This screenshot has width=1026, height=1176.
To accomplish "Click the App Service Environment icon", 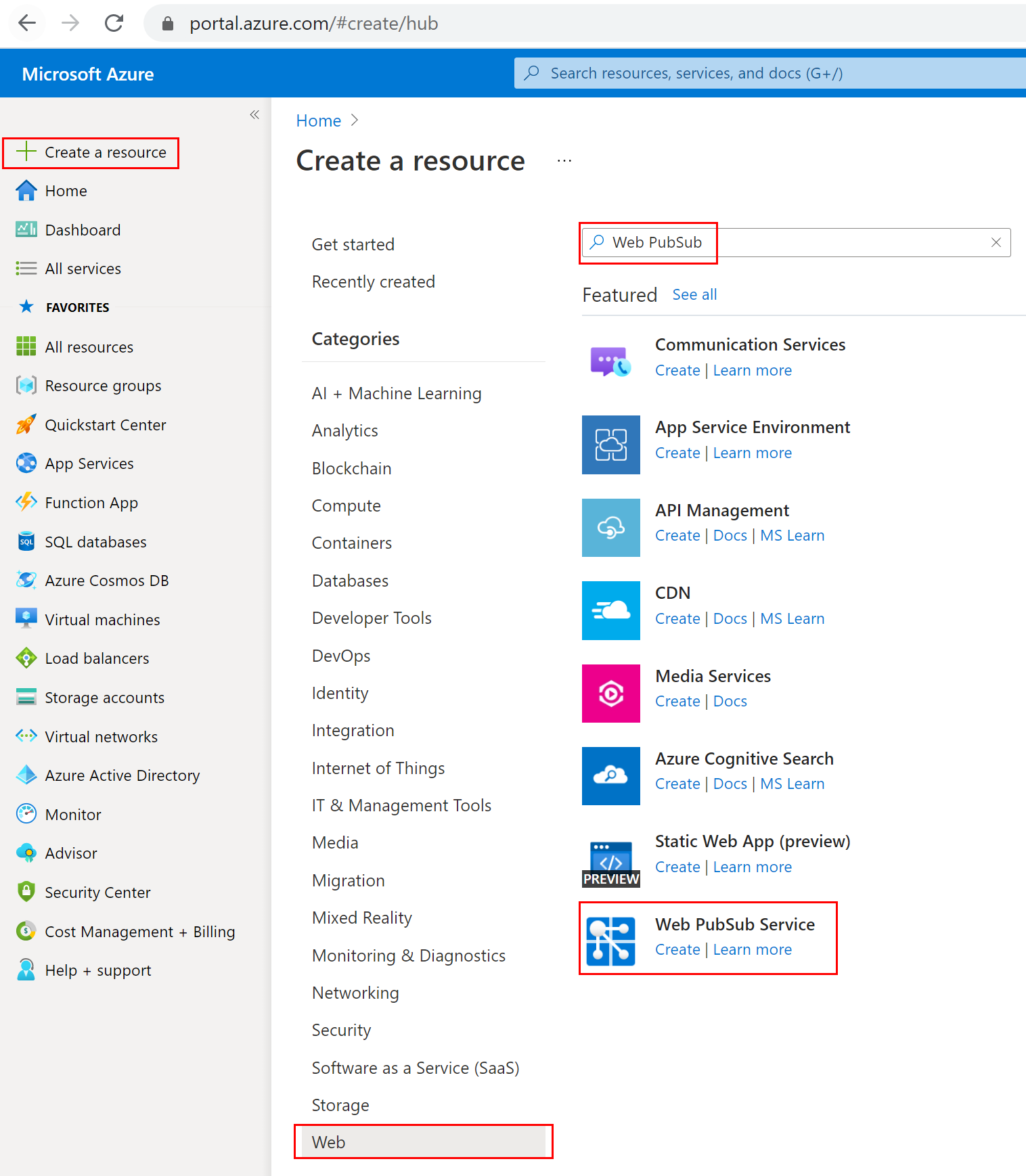I will point(610,445).
